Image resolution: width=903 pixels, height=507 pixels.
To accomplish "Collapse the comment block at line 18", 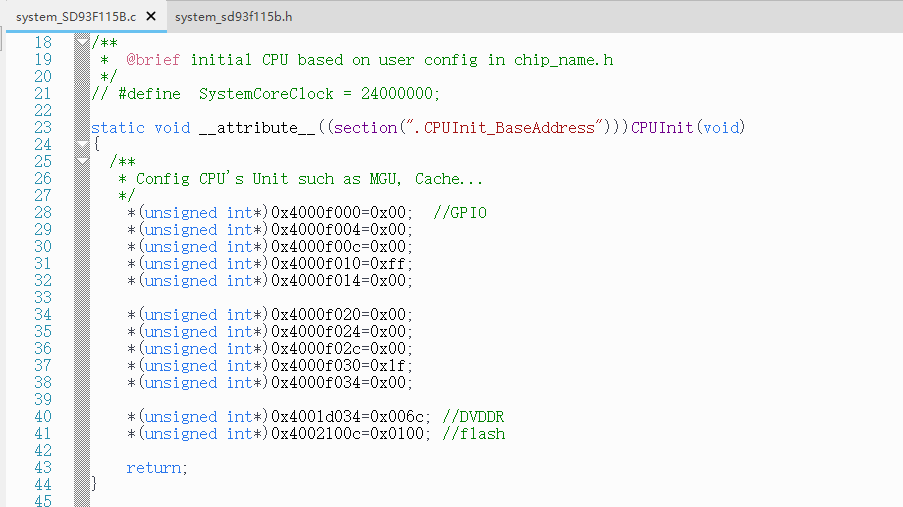I will (x=82, y=42).
